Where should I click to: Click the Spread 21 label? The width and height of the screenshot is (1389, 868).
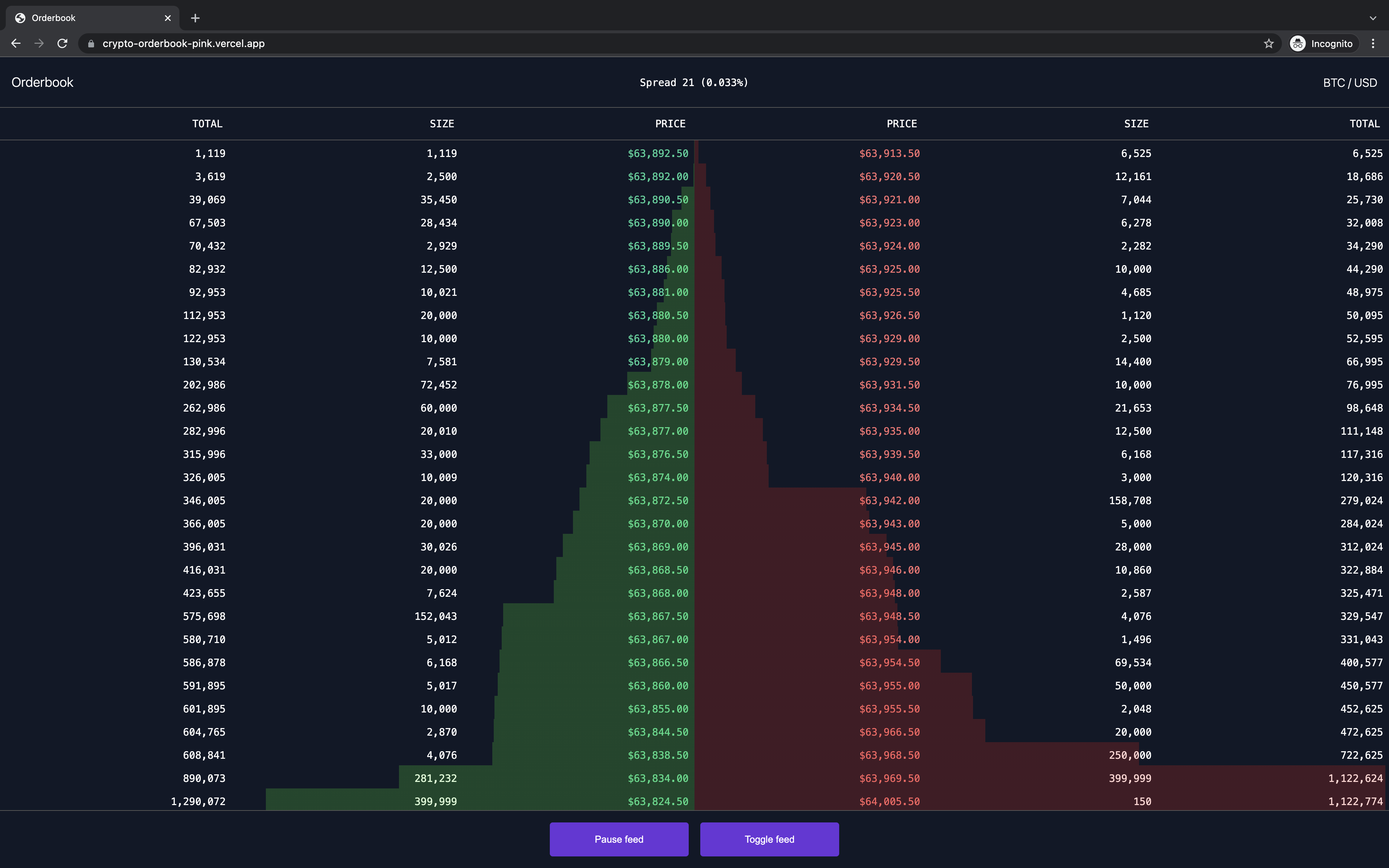coord(693,83)
